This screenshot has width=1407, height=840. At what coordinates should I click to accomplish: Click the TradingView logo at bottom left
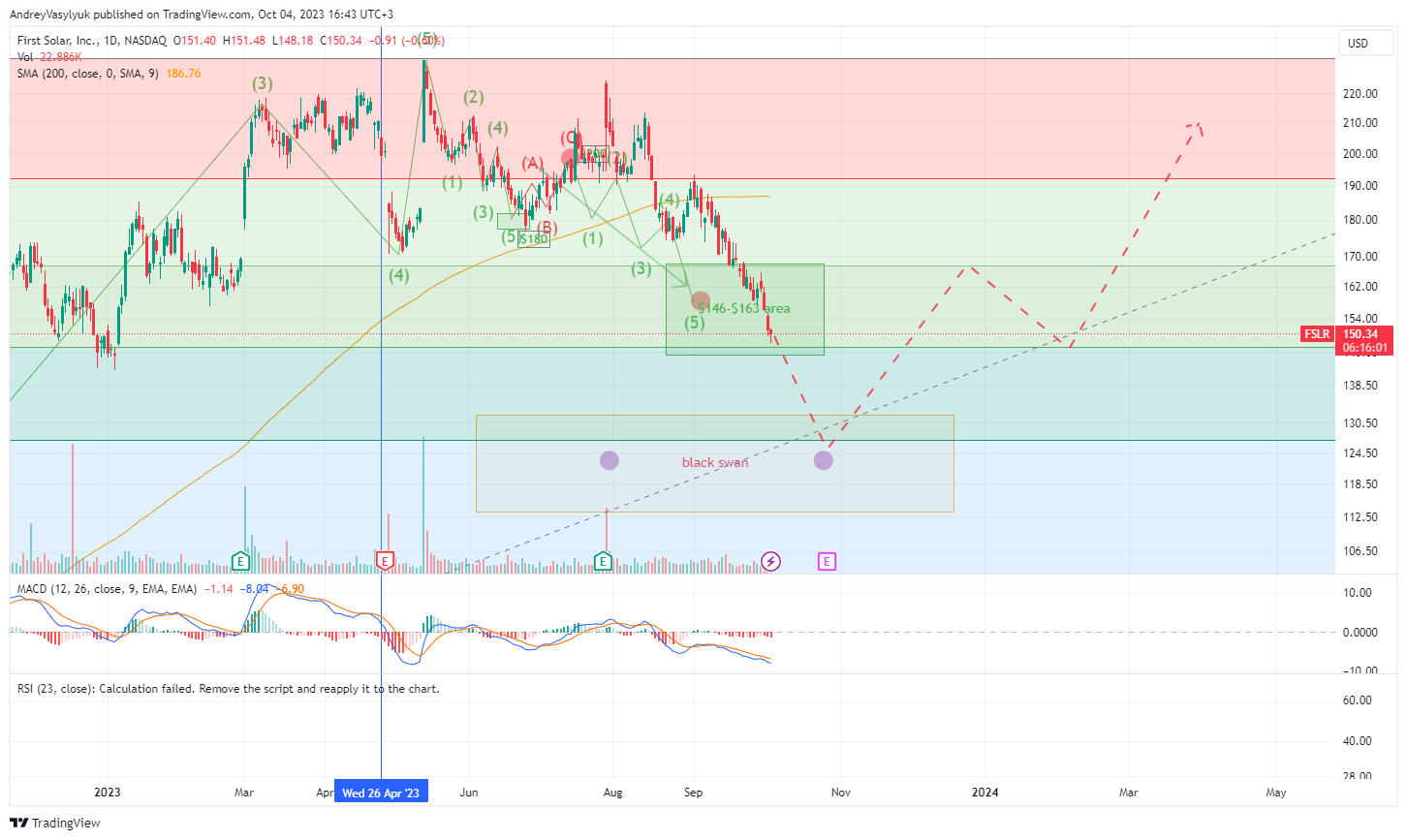[55, 823]
